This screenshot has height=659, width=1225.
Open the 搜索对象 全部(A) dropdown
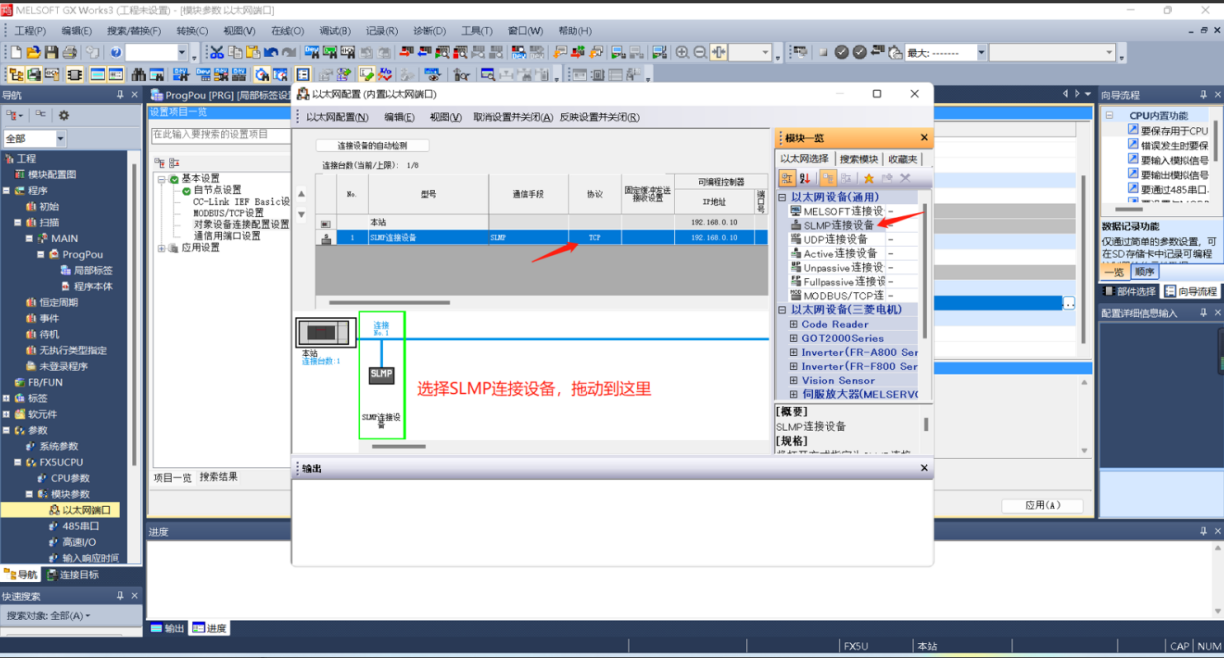click(49, 616)
